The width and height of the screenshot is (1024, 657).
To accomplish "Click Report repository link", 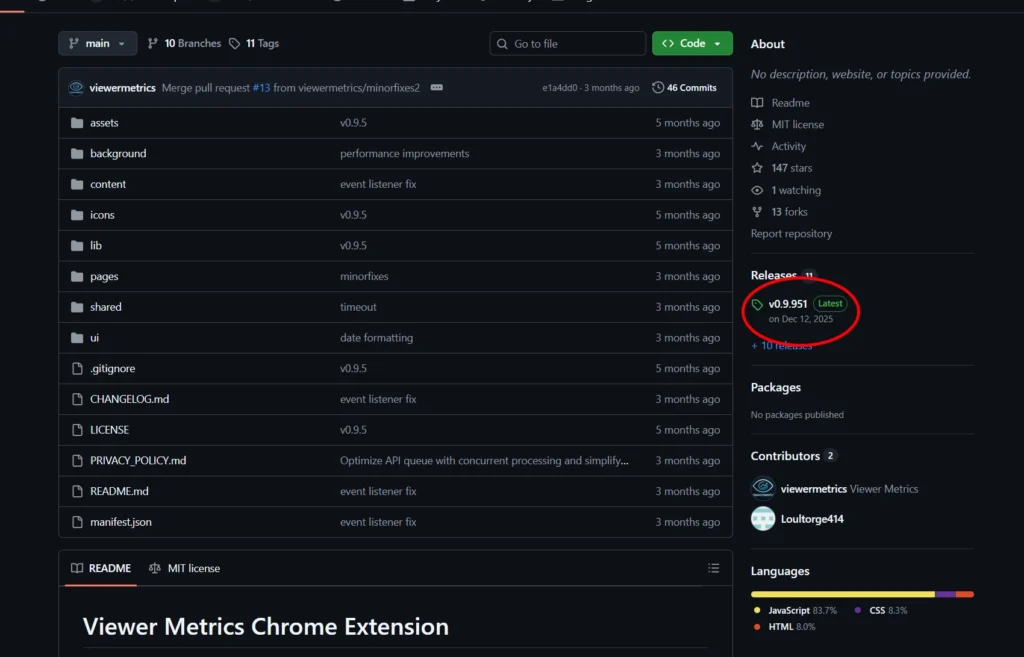I will tap(791, 234).
